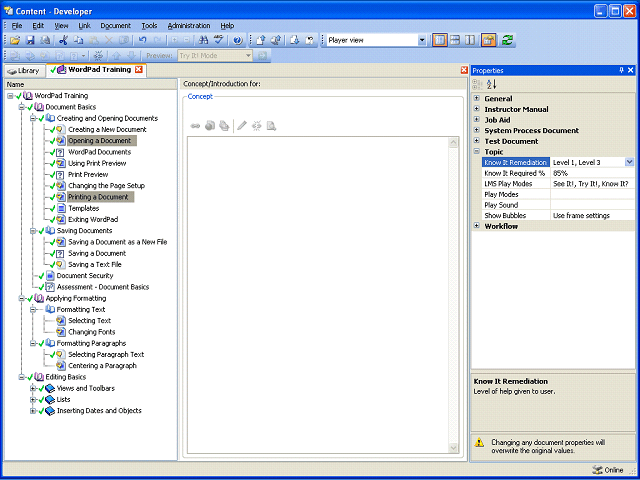Click the Concept scrollbar down arrow
The image size is (640, 480).
pos(453,448)
